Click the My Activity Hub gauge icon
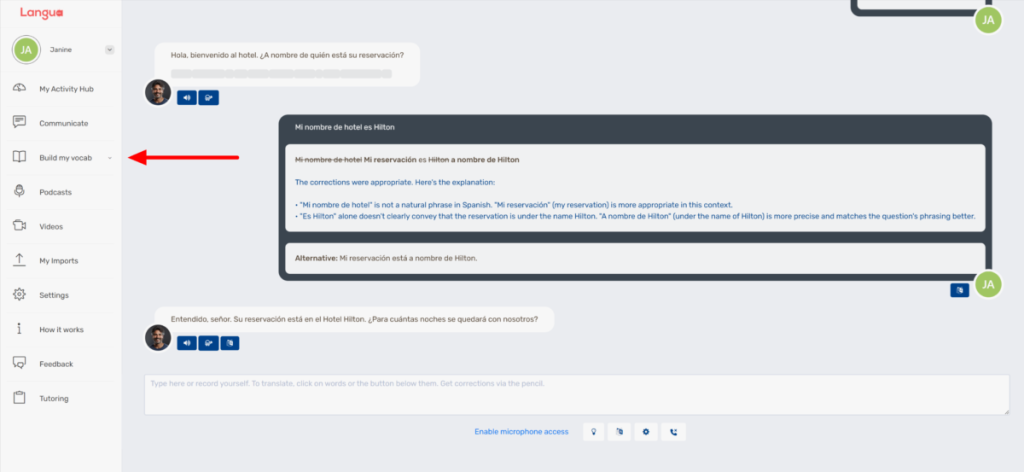1024x472 pixels. 20,88
